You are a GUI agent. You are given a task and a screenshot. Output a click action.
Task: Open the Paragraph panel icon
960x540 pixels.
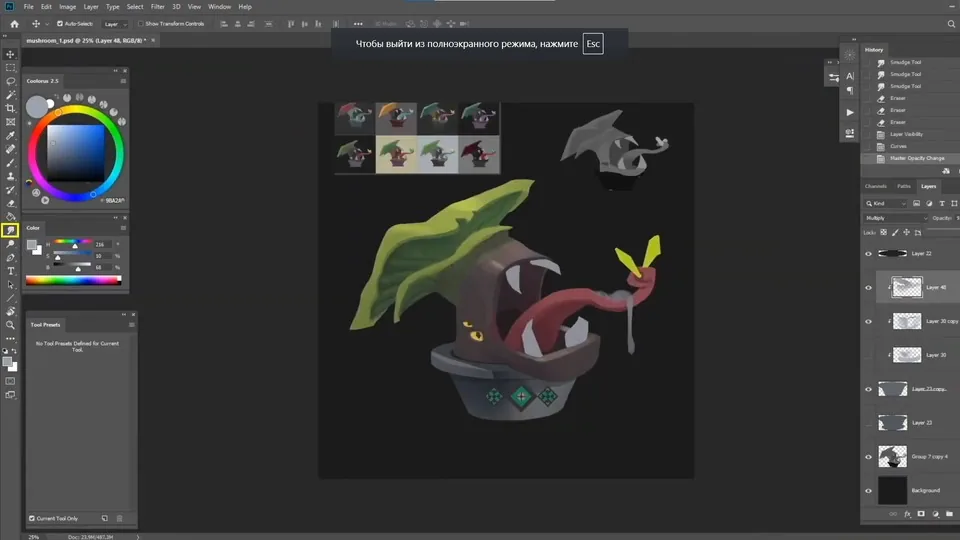850,91
